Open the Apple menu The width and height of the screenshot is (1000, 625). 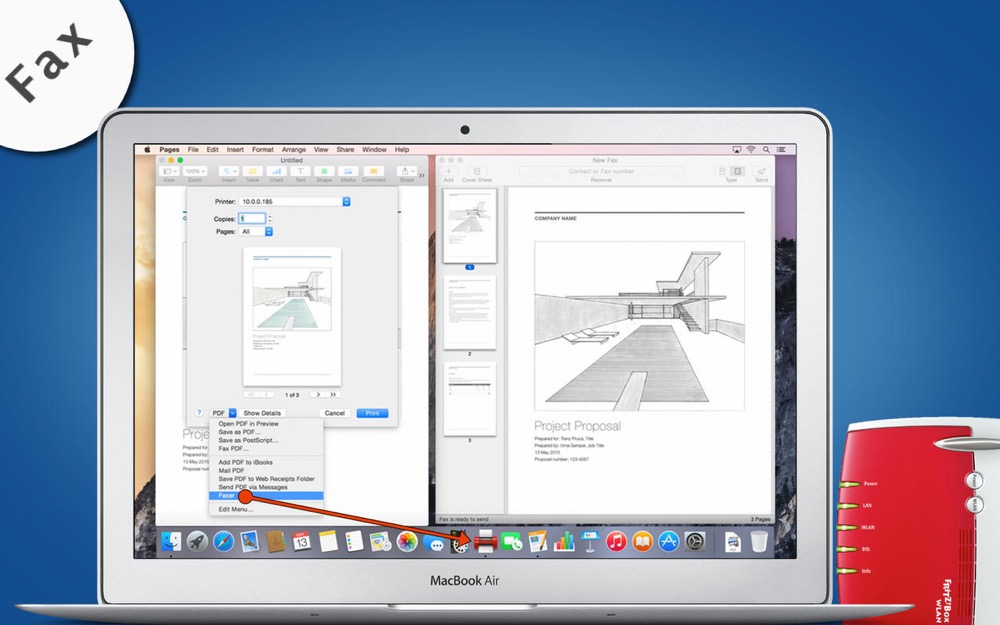coord(147,149)
